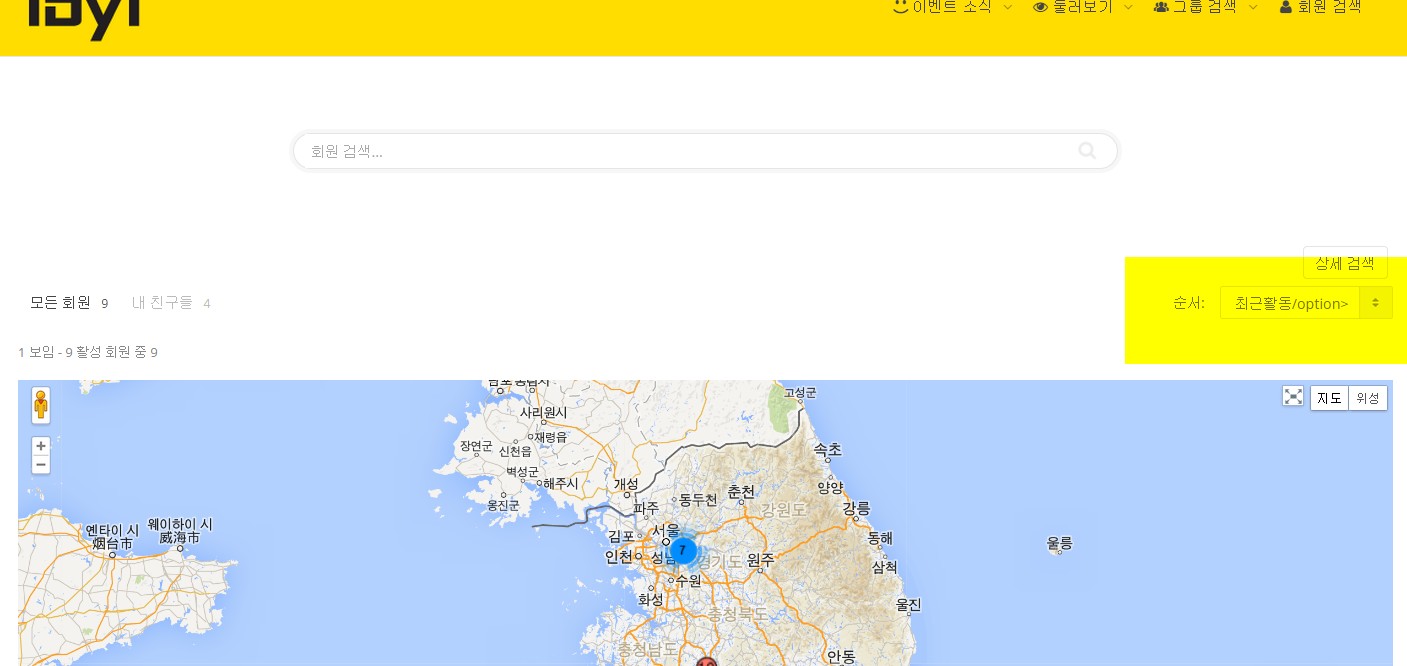
Task: Switch map to 위성 satellite view
Action: pos(1368,398)
